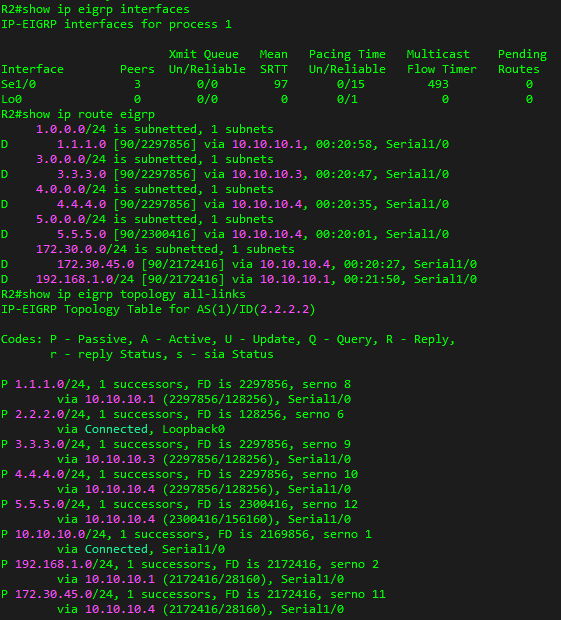Click the 'show ip route eigrp' command line
The image size is (561, 620).
click(x=78, y=114)
